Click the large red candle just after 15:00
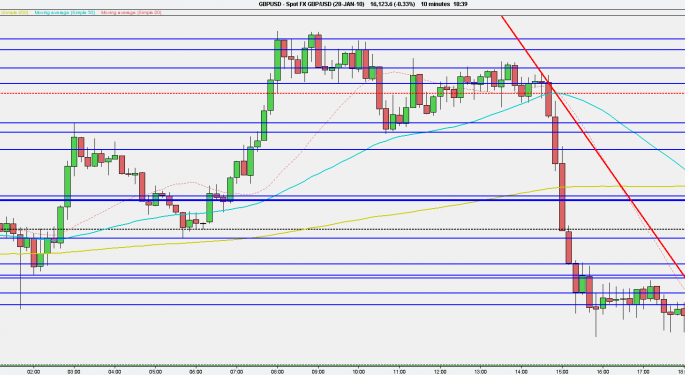This screenshot has width=685, height=375. (x=562, y=197)
